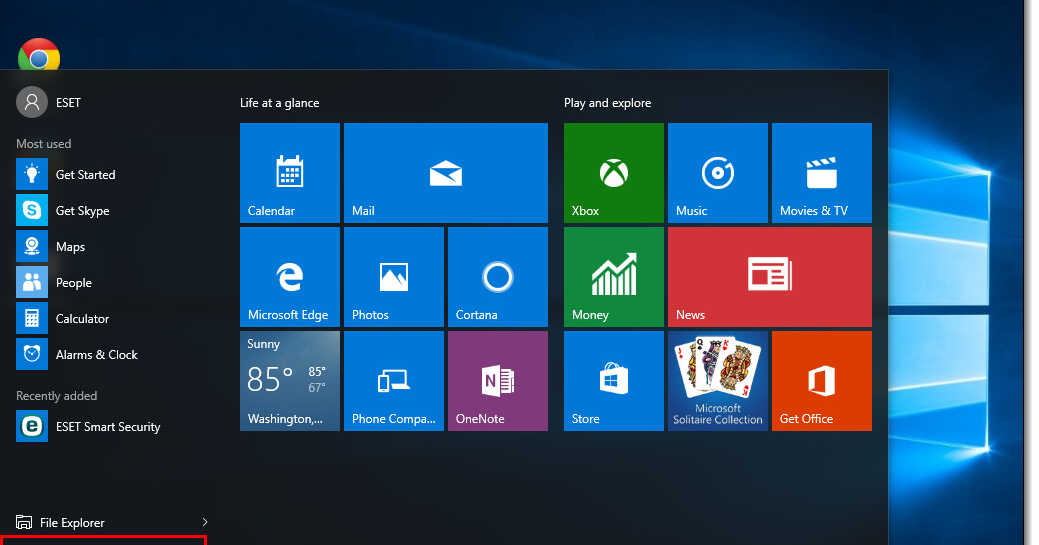1039x545 pixels.
Task: Expand the File Explorer jump list arrow
Action: pos(205,522)
